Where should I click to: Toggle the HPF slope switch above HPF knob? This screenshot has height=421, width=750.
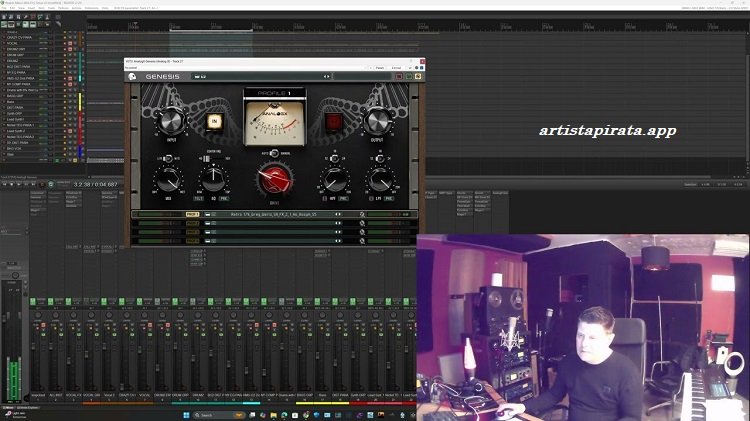click(x=334, y=158)
